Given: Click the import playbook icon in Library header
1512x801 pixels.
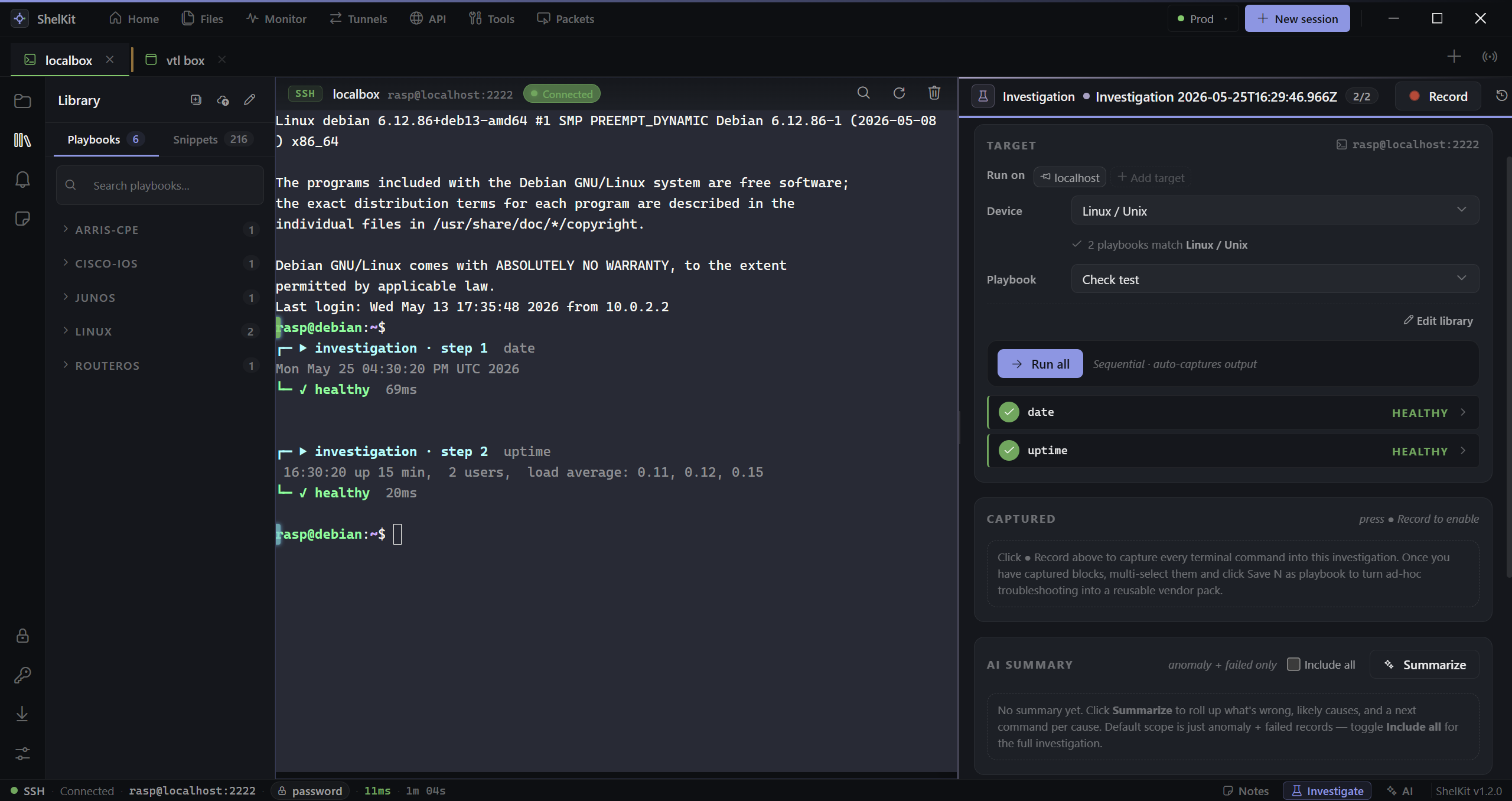Looking at the screenshot, I should click(196, 100).
